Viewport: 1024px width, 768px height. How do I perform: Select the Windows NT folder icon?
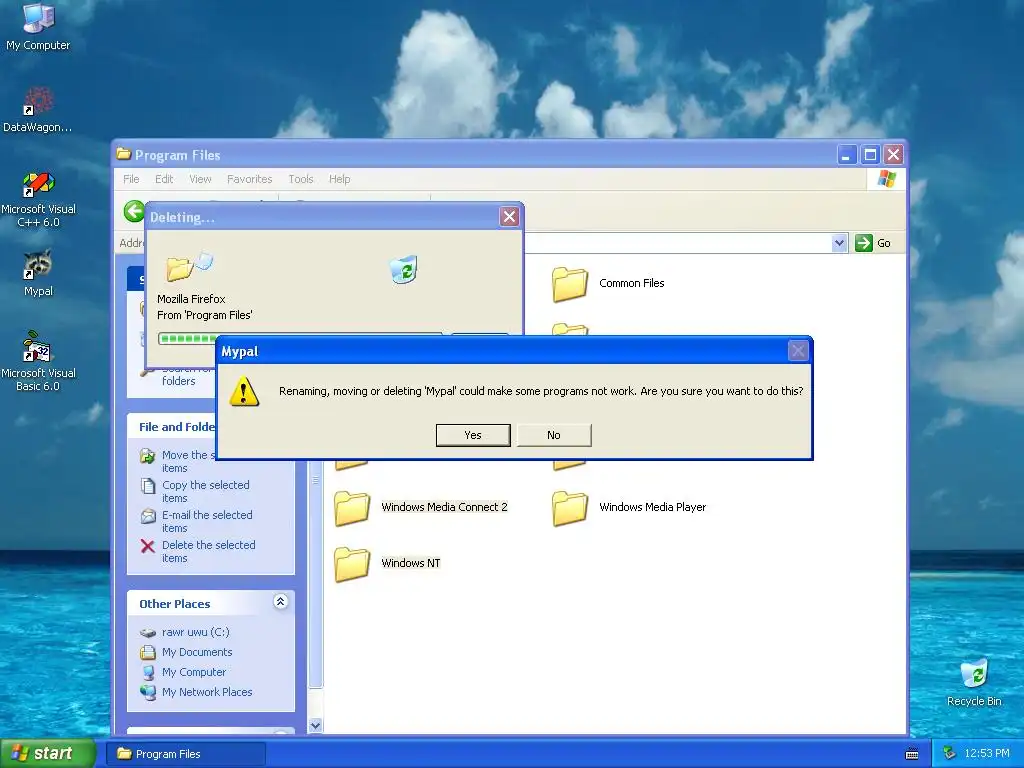pyautogui.click(x=352, y=564)
